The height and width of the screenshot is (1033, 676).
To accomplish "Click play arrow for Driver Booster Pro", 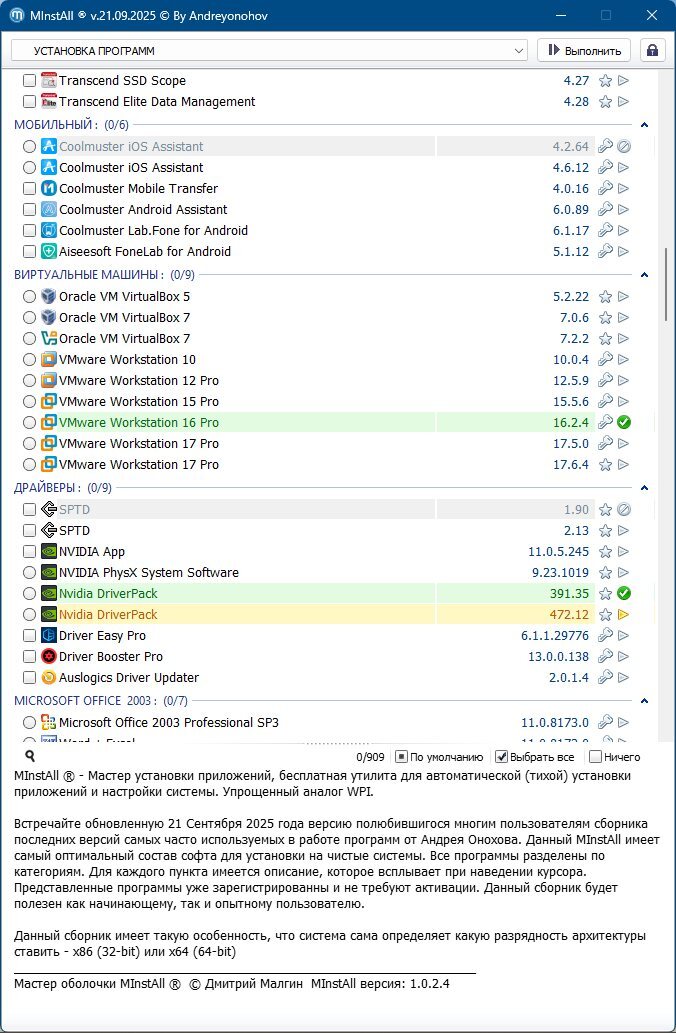I will [x=623, y=657].
